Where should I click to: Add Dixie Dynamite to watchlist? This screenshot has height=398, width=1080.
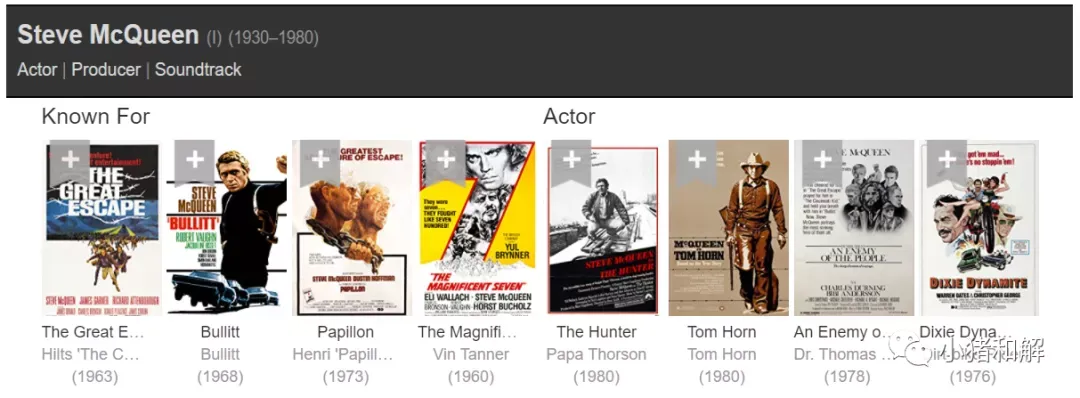tap(947, 163)
